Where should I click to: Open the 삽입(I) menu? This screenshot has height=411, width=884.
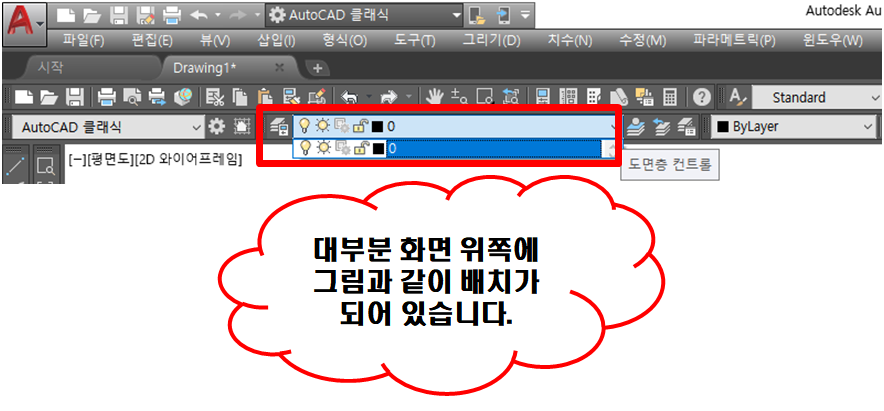276,41
